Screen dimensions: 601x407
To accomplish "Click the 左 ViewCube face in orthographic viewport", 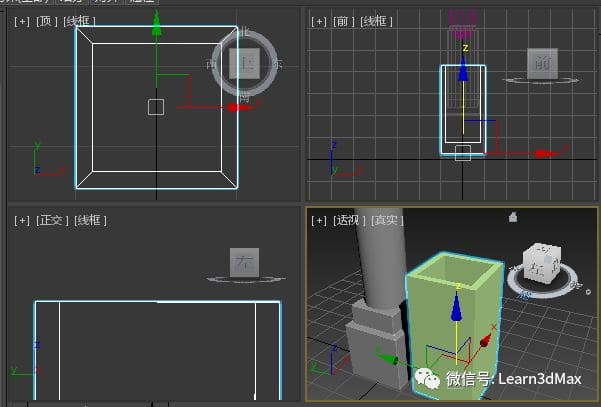I will coord(245,262).
